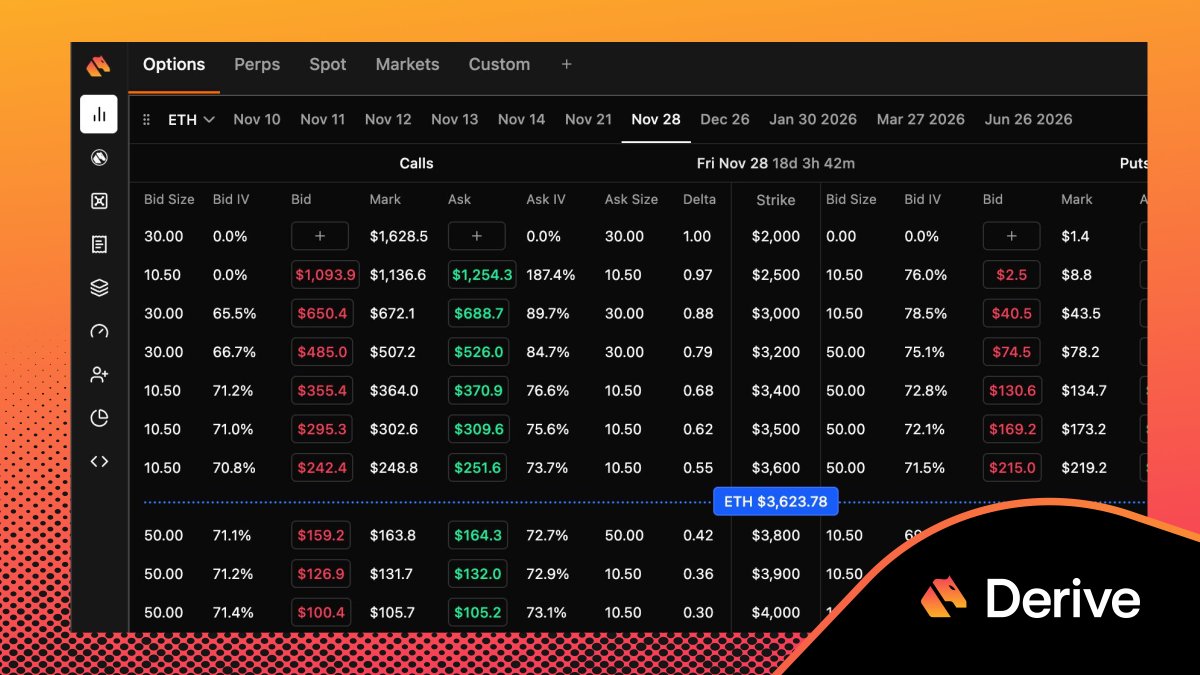
Task: Click call bid $126.9
Action: [x=321, y=574]
